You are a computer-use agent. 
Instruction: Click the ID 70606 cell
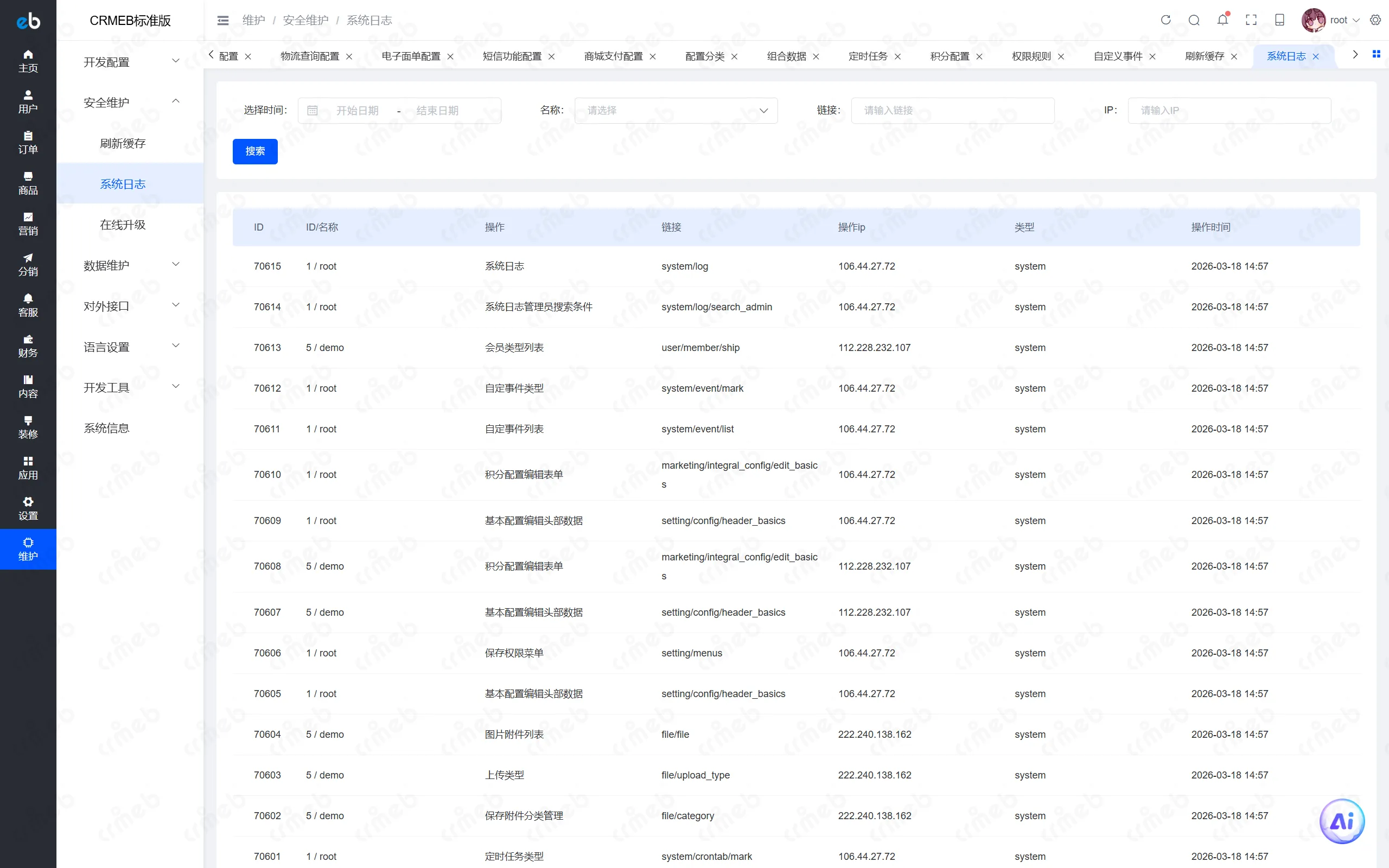[x=267, y=653]
